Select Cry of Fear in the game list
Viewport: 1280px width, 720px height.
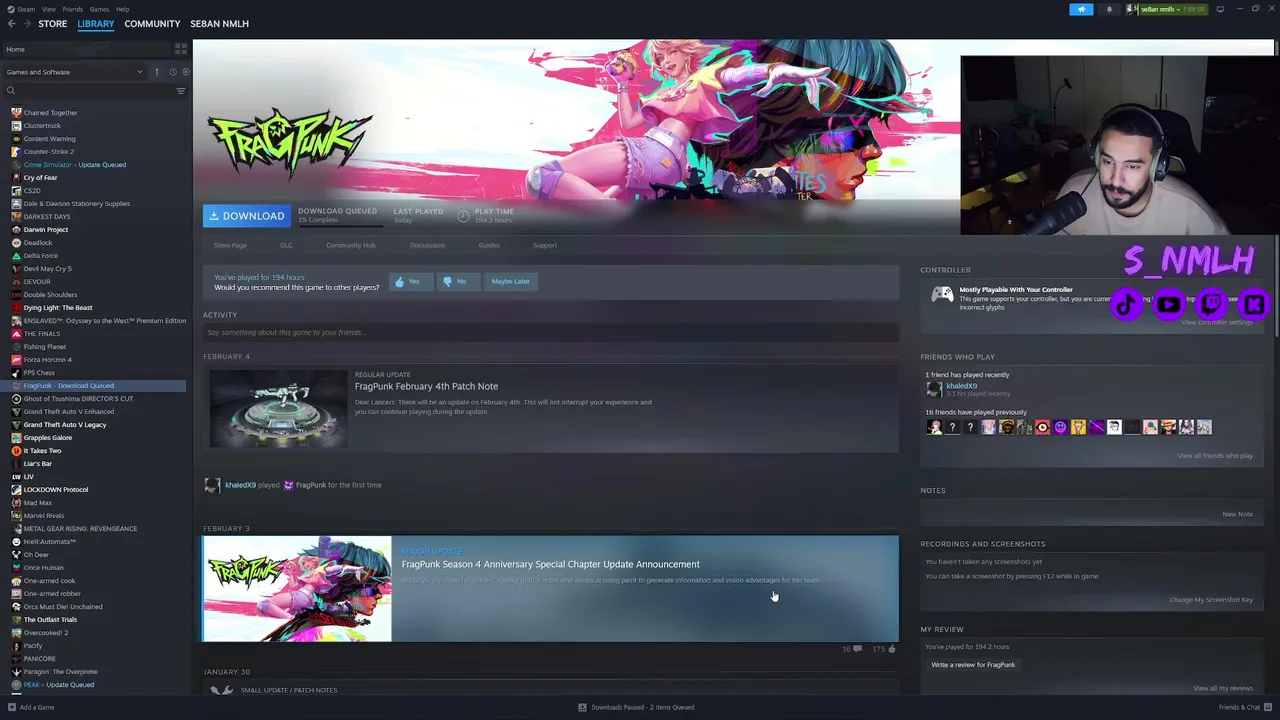click(40, 178)
